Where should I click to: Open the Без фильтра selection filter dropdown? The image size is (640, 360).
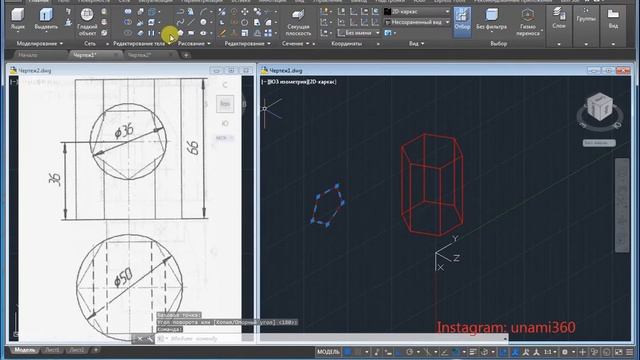491,20
